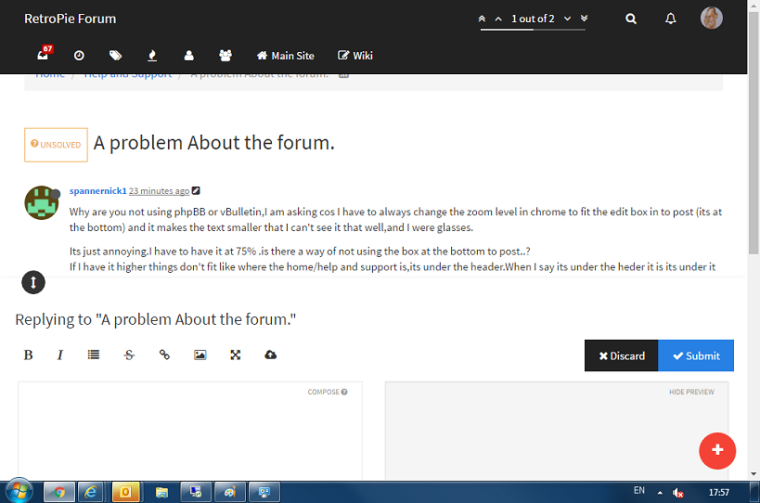The height and width of the screenshot is (503, 760).
Task: Apply Bold formatting in composer
Action: 28,355
